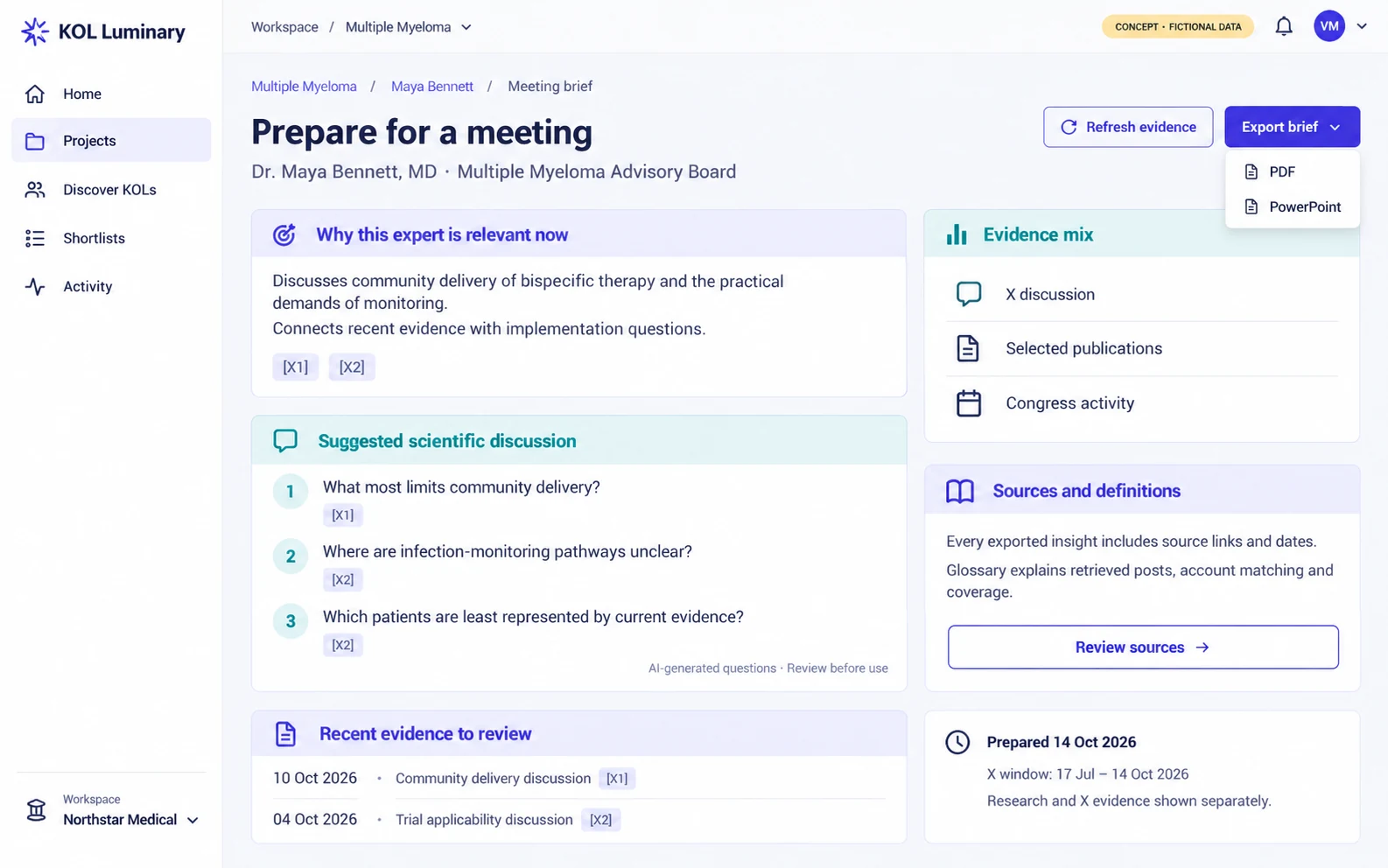Open Discover KOLs in the sidebar
The image size is (1388, 868).
click(111, 190)
